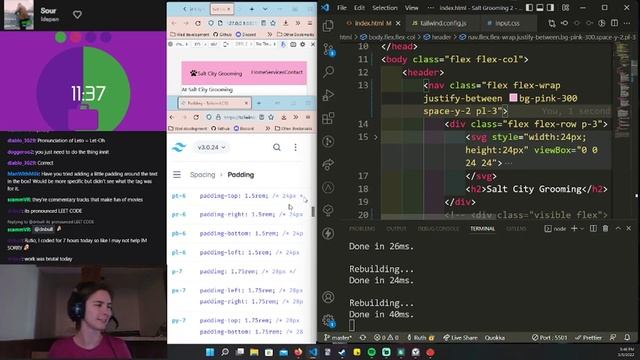Click the master branch in status bar
This screenshot has height=360, width=640.
(338, 338)
